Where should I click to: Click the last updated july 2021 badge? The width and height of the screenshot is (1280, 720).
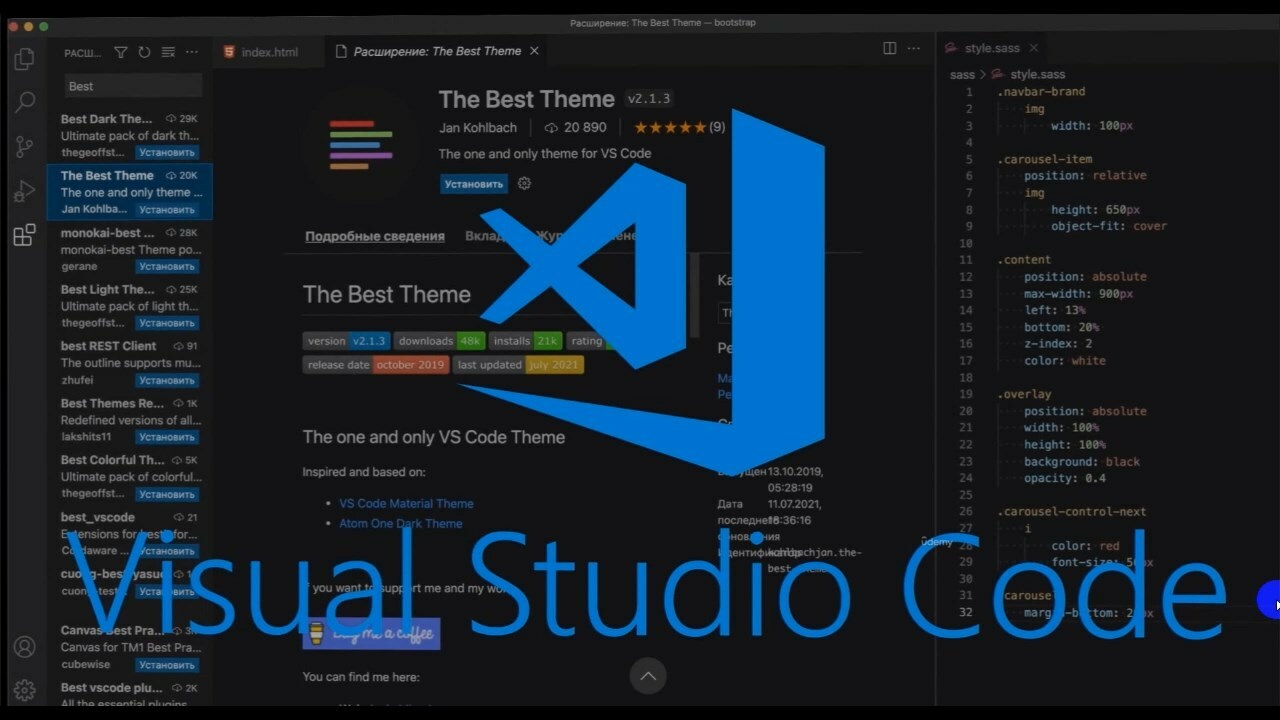click(518, 365)
